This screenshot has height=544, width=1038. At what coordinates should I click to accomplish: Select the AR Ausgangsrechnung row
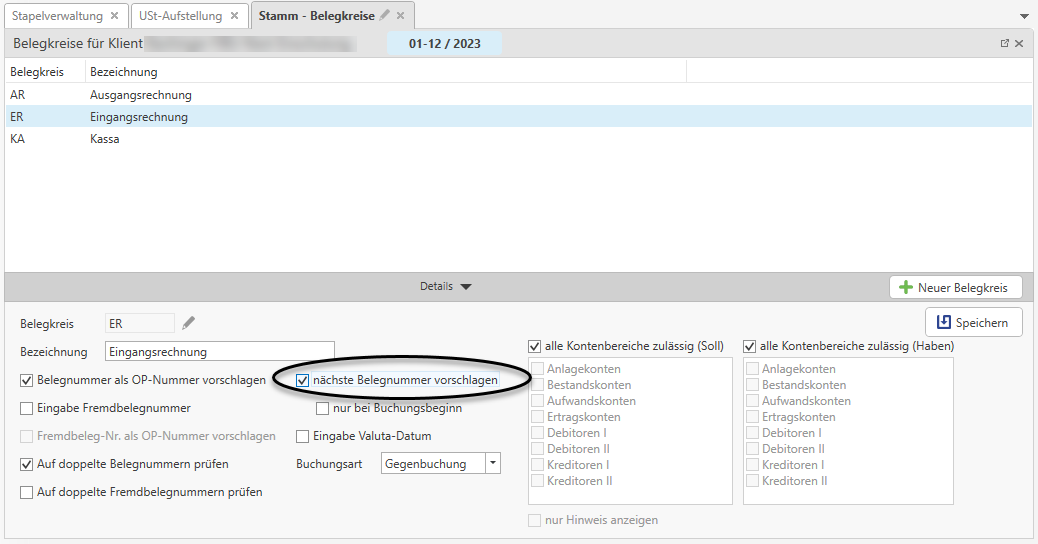click(140, 95)
